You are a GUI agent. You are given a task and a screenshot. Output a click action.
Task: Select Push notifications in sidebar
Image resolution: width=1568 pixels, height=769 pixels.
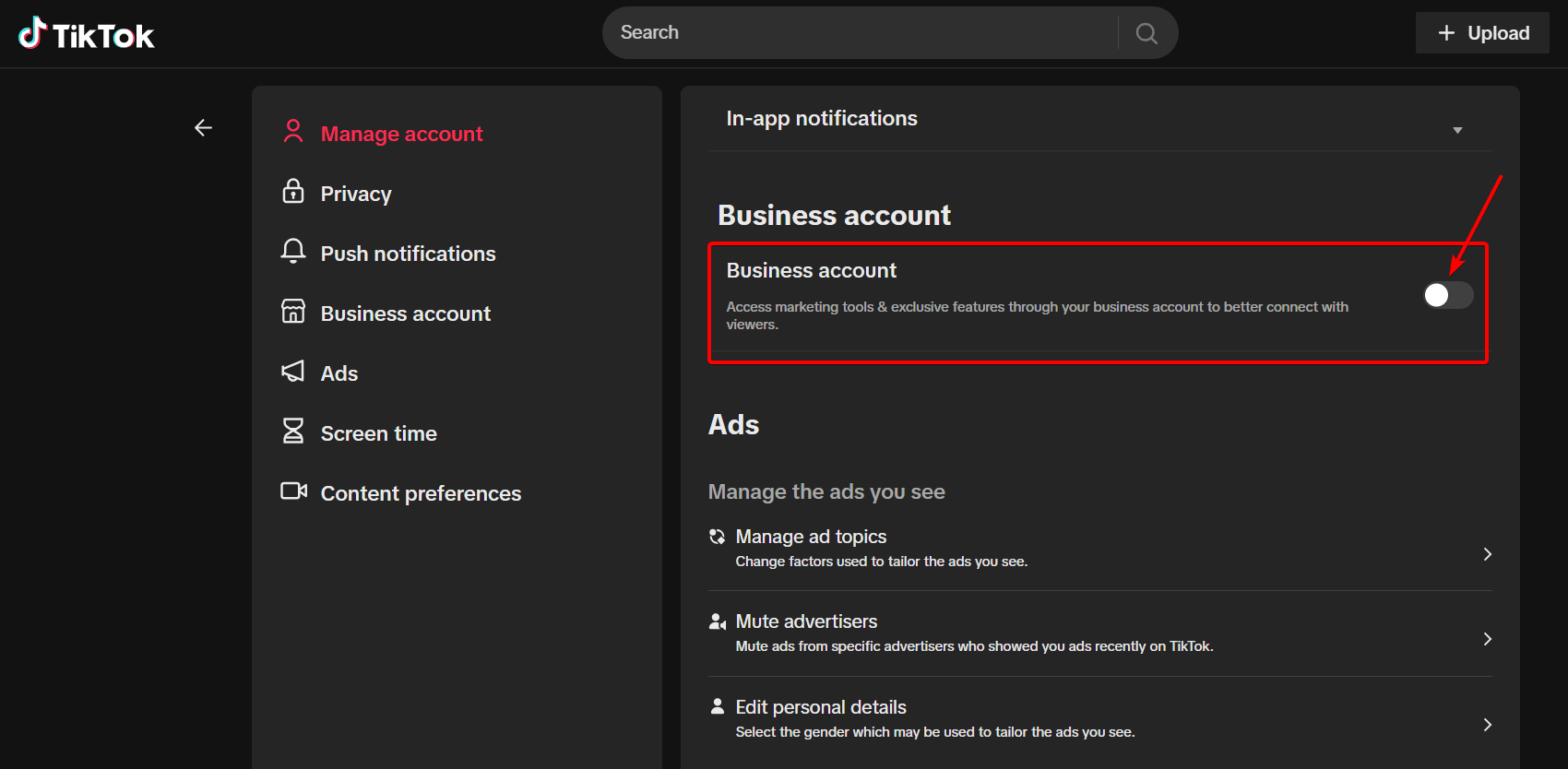click(x=408, y=254)
